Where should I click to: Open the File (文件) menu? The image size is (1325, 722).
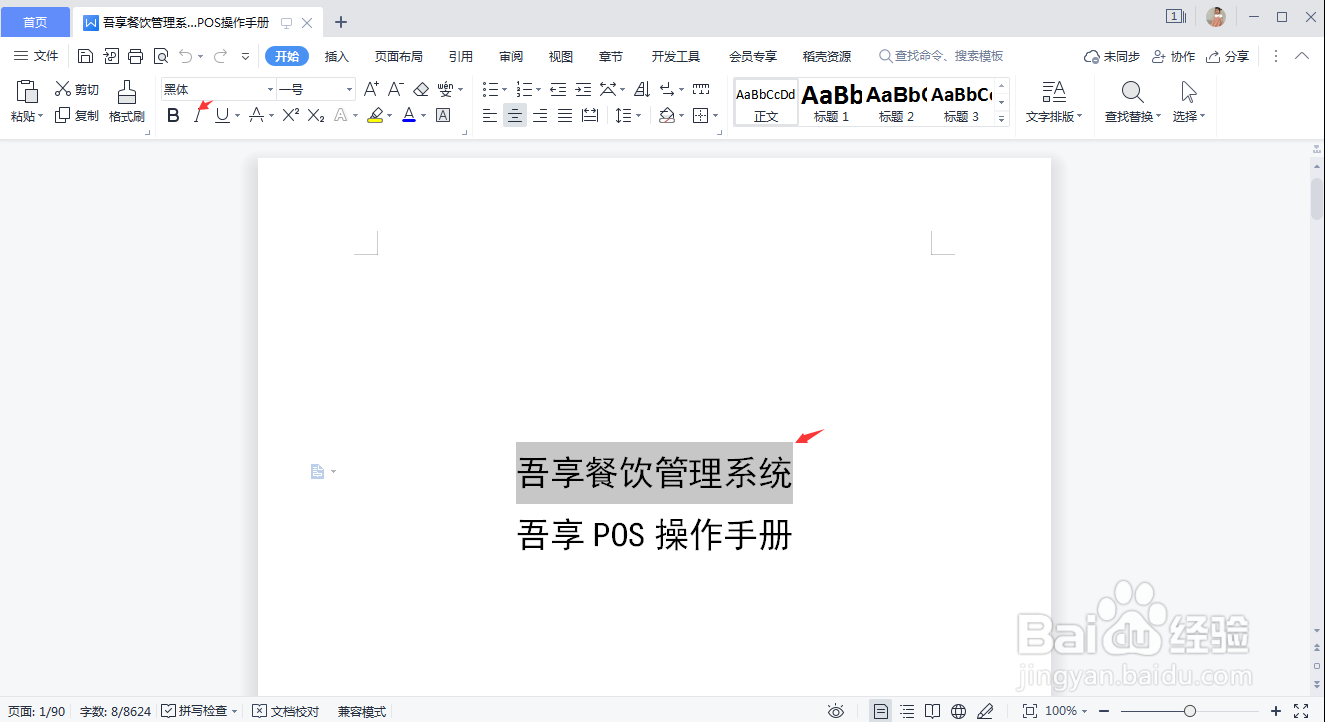tap(36, 56)
